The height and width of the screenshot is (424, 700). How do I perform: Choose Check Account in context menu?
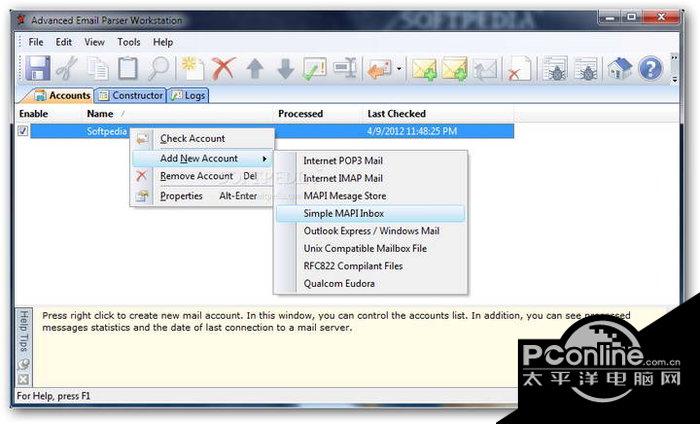tap(203, 139)
